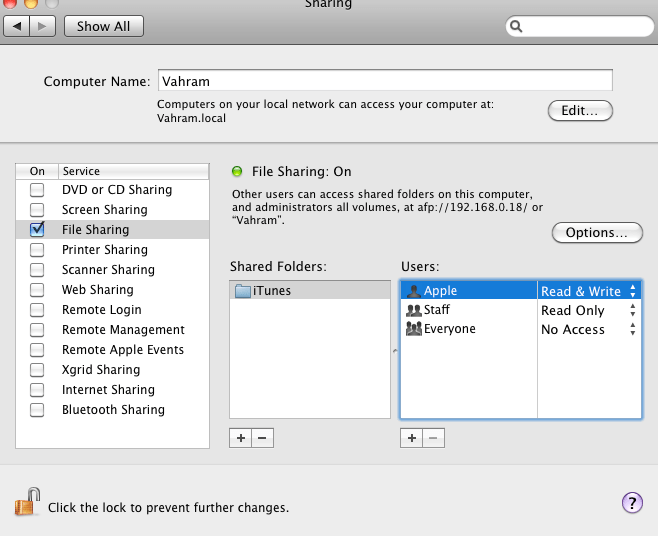Image resolution: width=658 pixels, height=536 pixels.
Task: Open Apple's Read & Write permission dropdown
Action: coord(589,291)
